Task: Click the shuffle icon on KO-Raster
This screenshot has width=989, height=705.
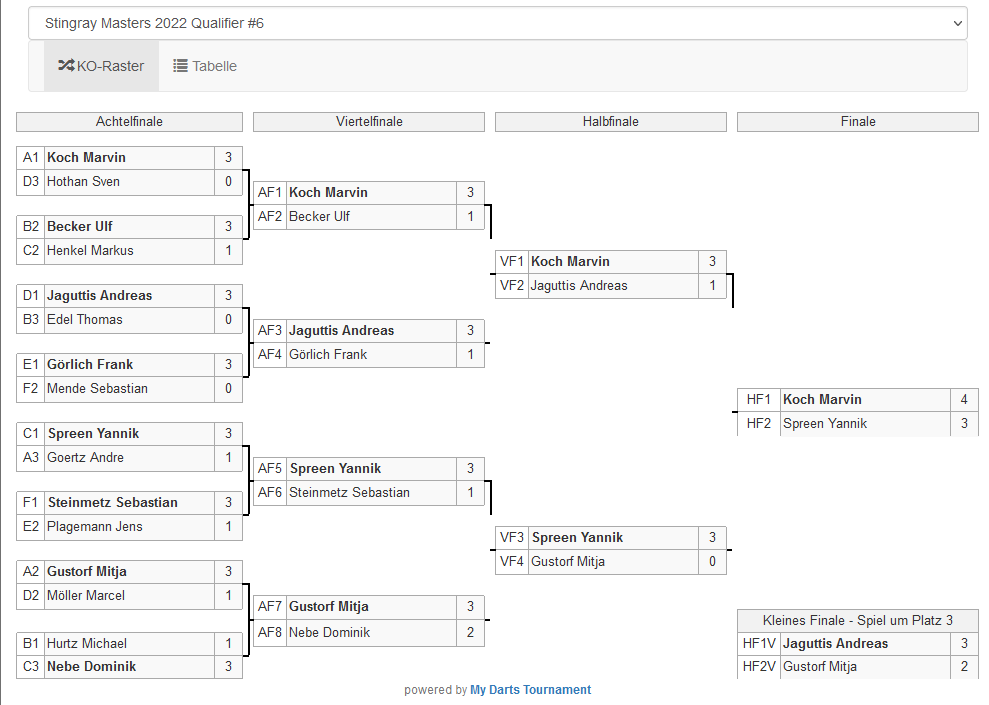Action: click(66, 66)
